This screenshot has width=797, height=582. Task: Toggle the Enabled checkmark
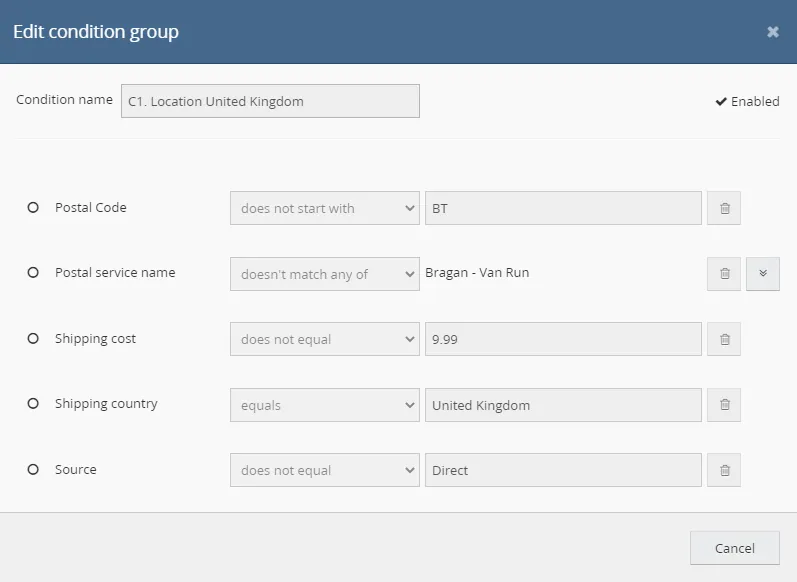[747, 102]
